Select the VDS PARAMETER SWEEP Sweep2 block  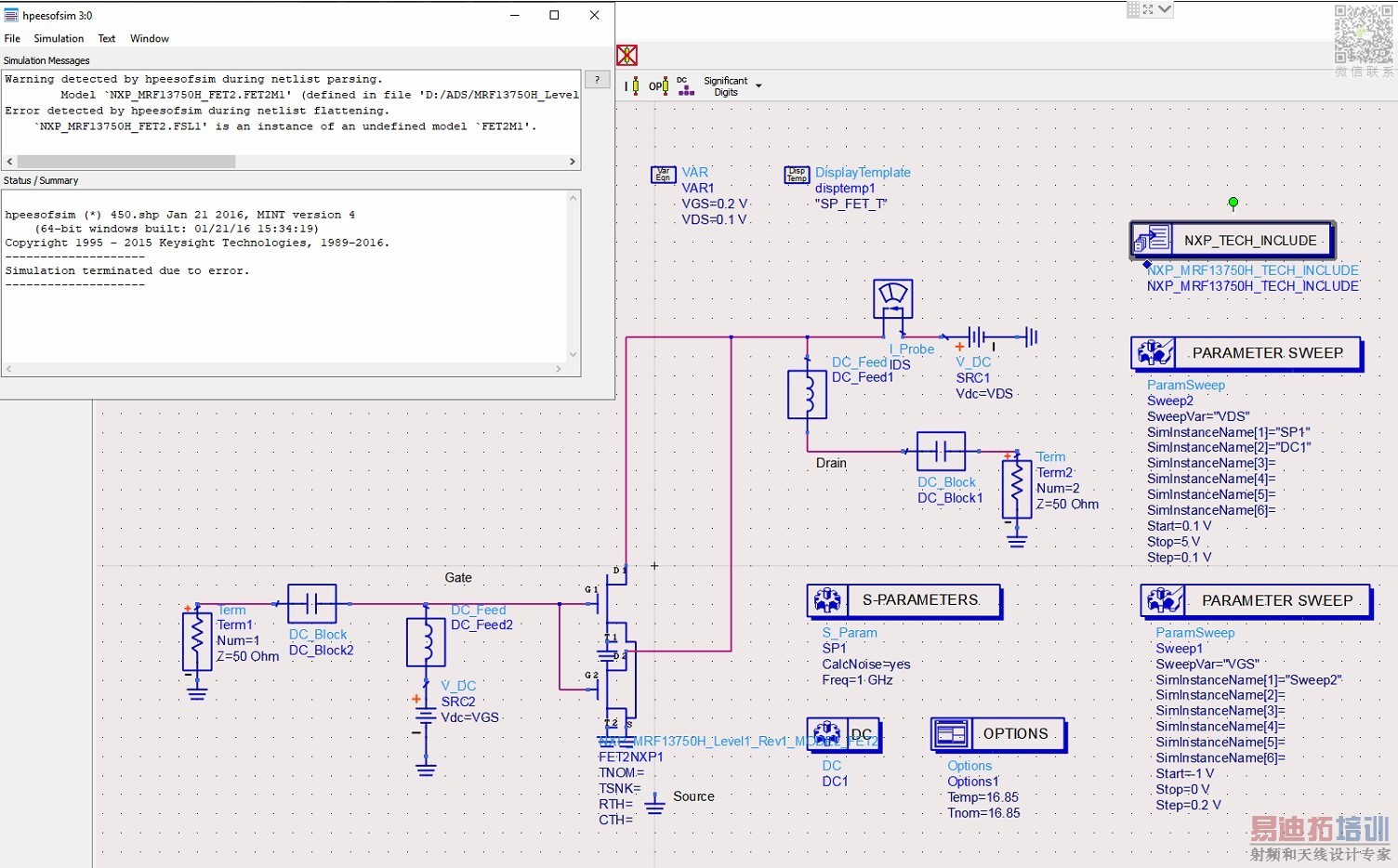tap(1246, 353)
